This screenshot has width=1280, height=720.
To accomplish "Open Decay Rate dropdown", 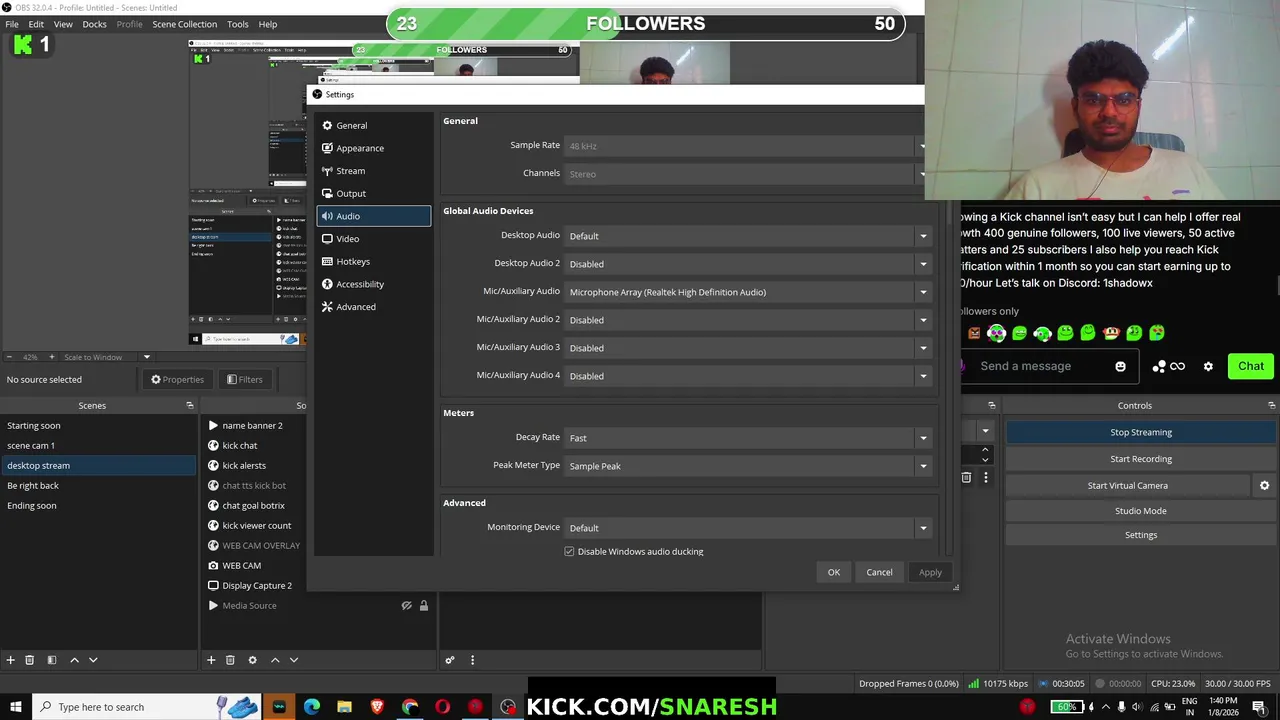I will pos(747,438).
